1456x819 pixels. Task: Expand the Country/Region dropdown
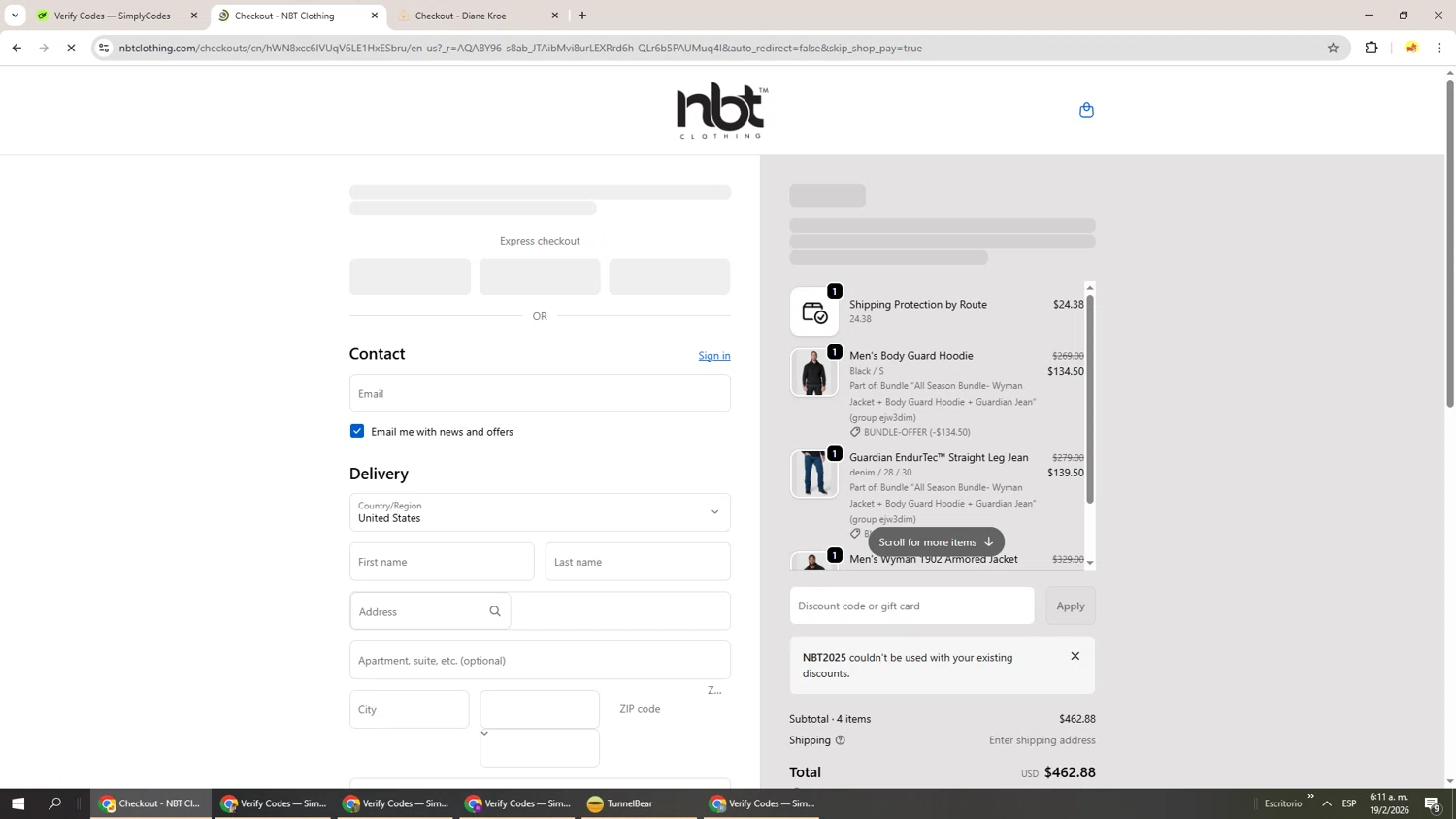pos(540,512)
